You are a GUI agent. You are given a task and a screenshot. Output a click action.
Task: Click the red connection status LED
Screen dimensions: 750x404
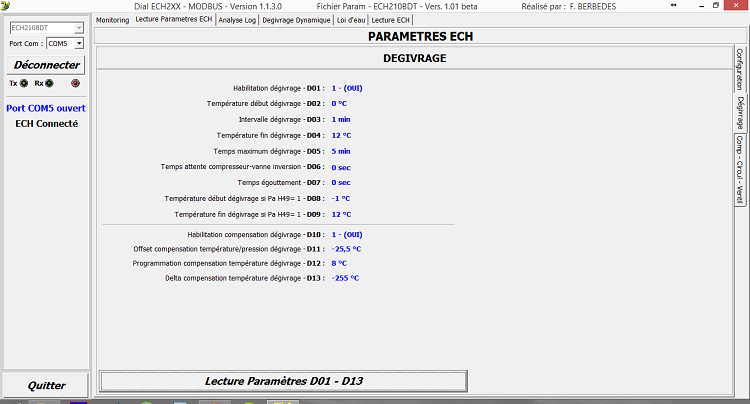(74, 84)
